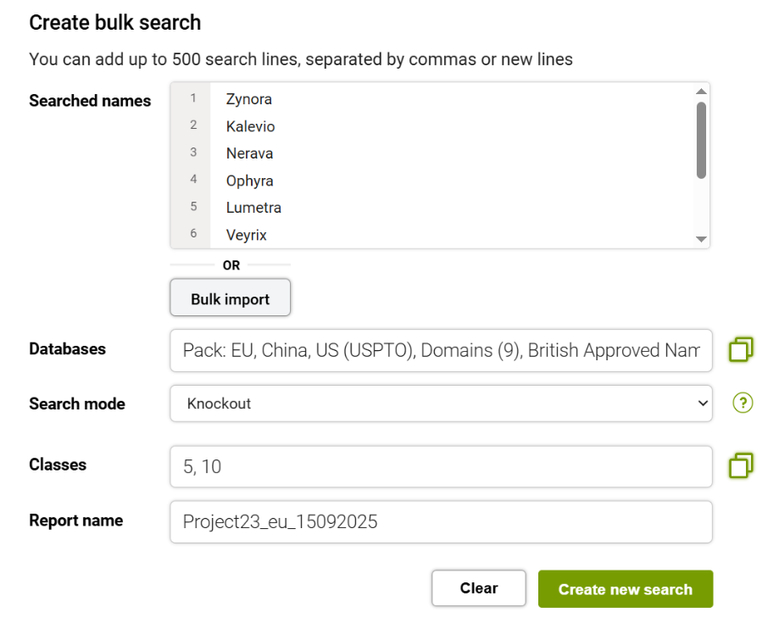Viewport: 768px width, 618px height.
Task: Click into the Classes field containing 5, 10
Action: click(440, 466)
